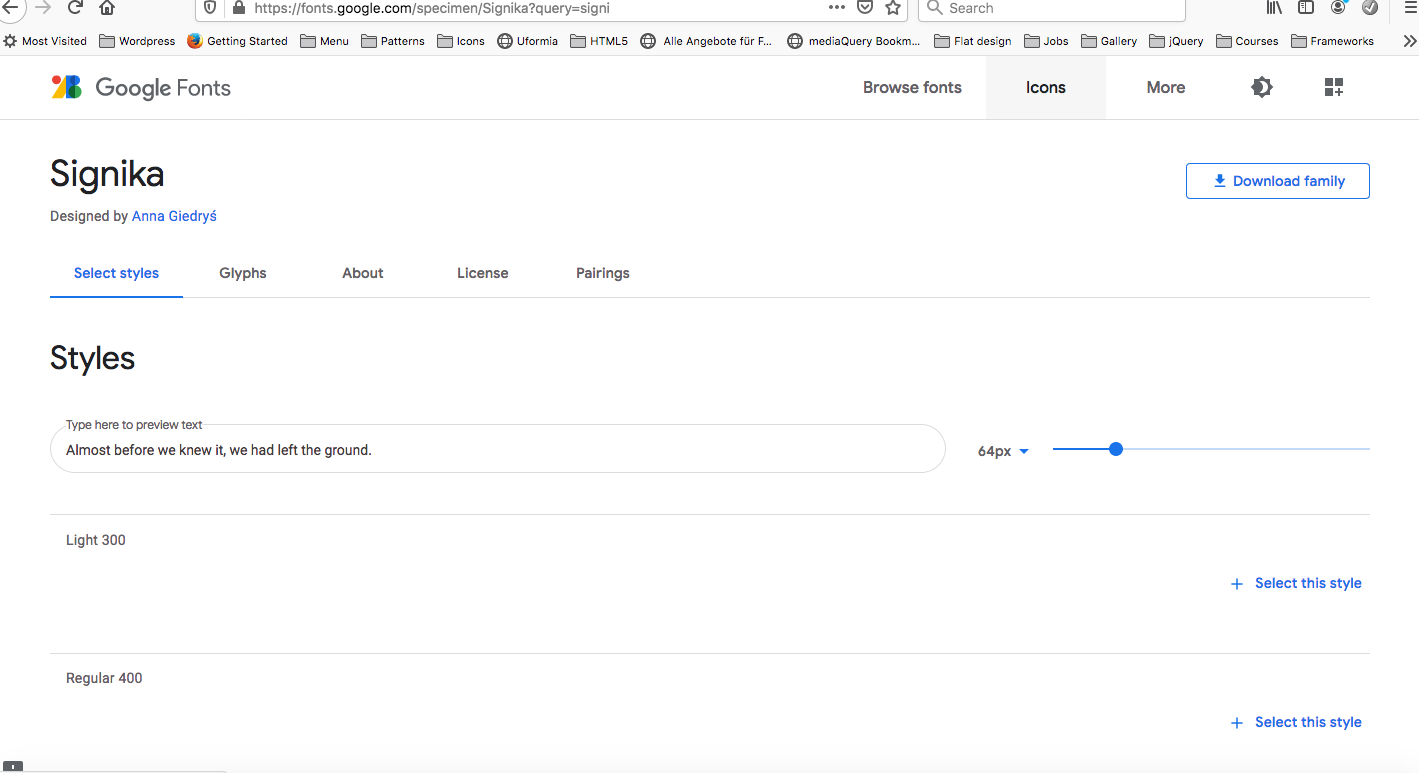Open designer Anna Giedryś link
This screenshot has height=773, width=1419.
[174, 216]
